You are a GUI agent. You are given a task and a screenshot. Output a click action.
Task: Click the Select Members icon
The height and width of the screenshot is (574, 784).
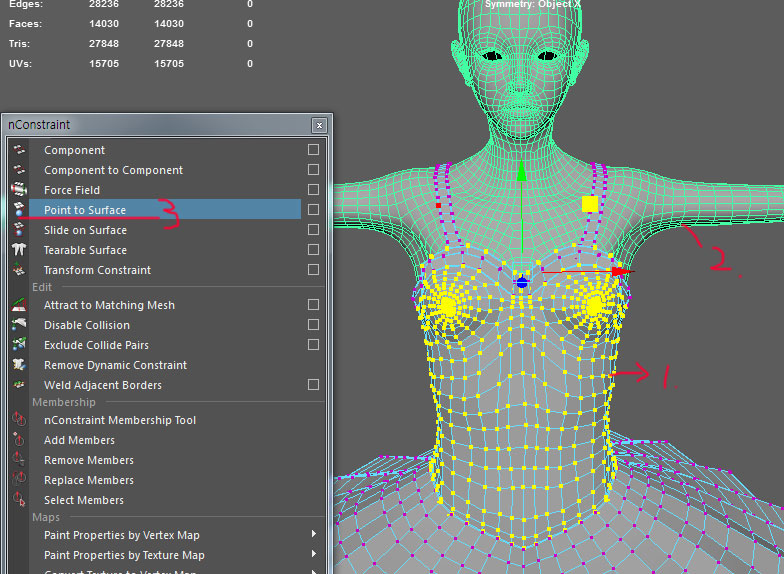pos(19,500)
